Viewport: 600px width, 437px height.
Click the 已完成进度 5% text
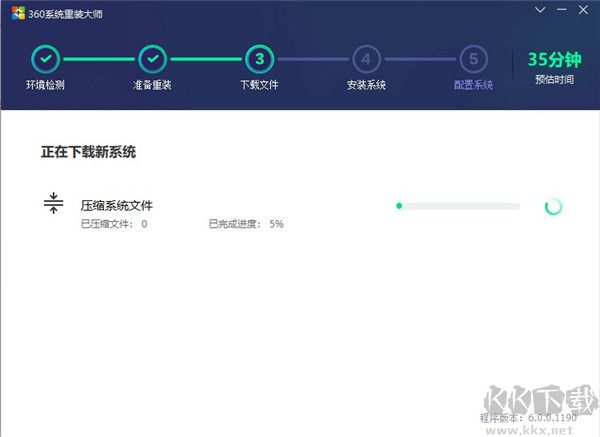246,224
